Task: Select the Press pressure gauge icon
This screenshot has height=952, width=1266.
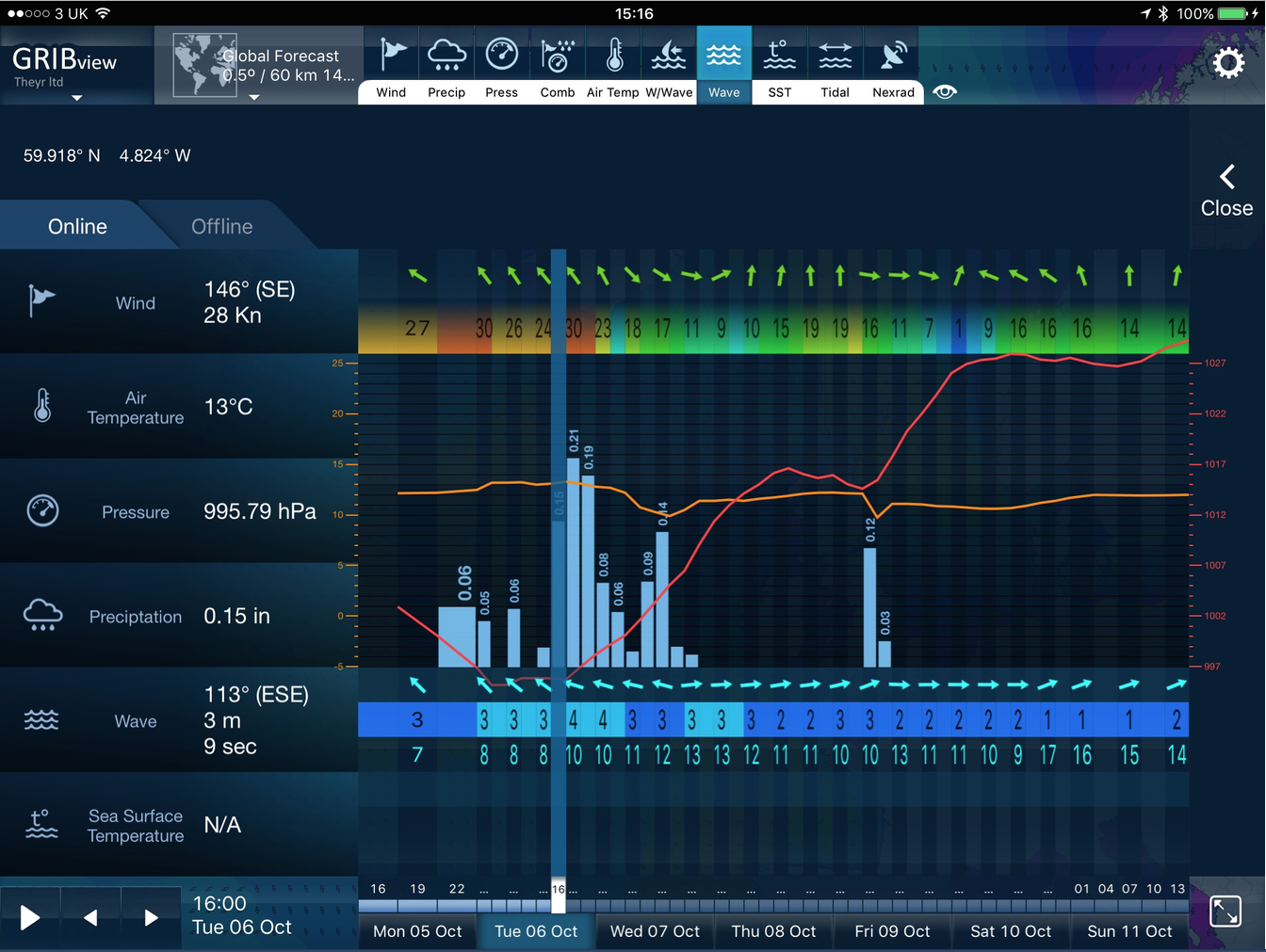Action: point(501,65)
